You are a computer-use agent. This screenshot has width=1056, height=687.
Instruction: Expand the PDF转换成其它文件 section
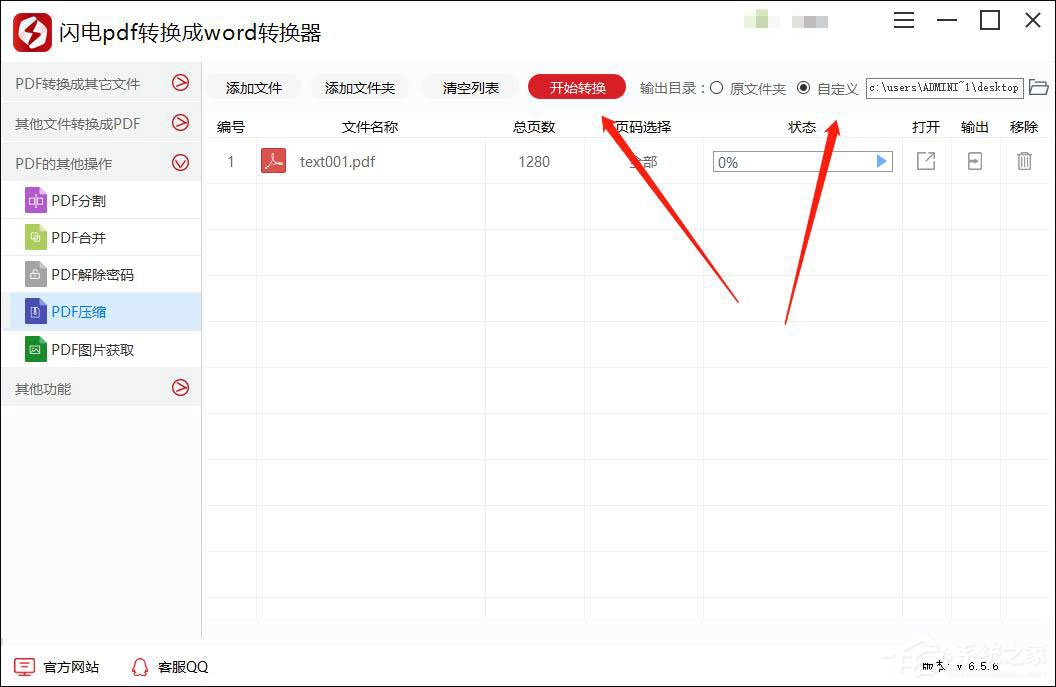click(181, 84)
